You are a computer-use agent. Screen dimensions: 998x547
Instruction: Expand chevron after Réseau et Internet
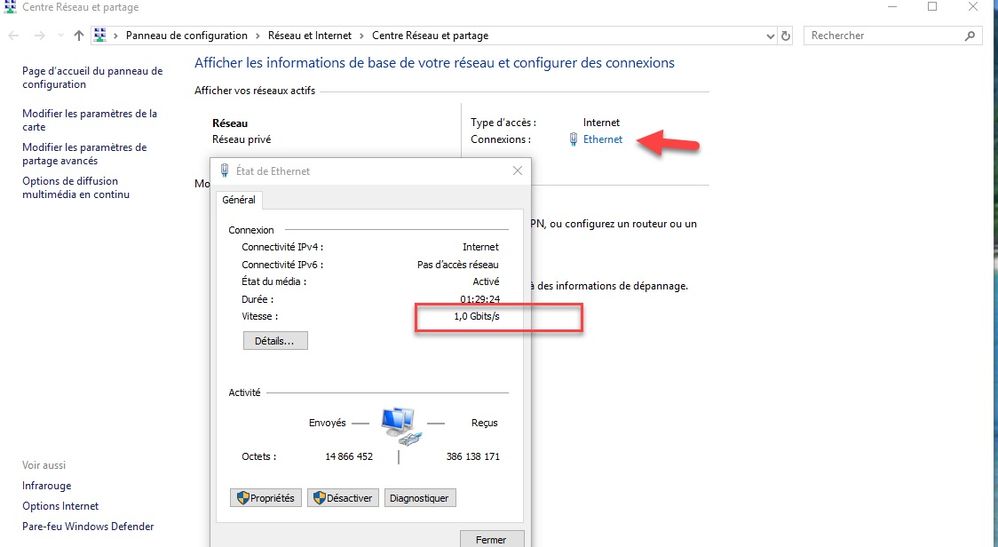(x=361, y=36)
